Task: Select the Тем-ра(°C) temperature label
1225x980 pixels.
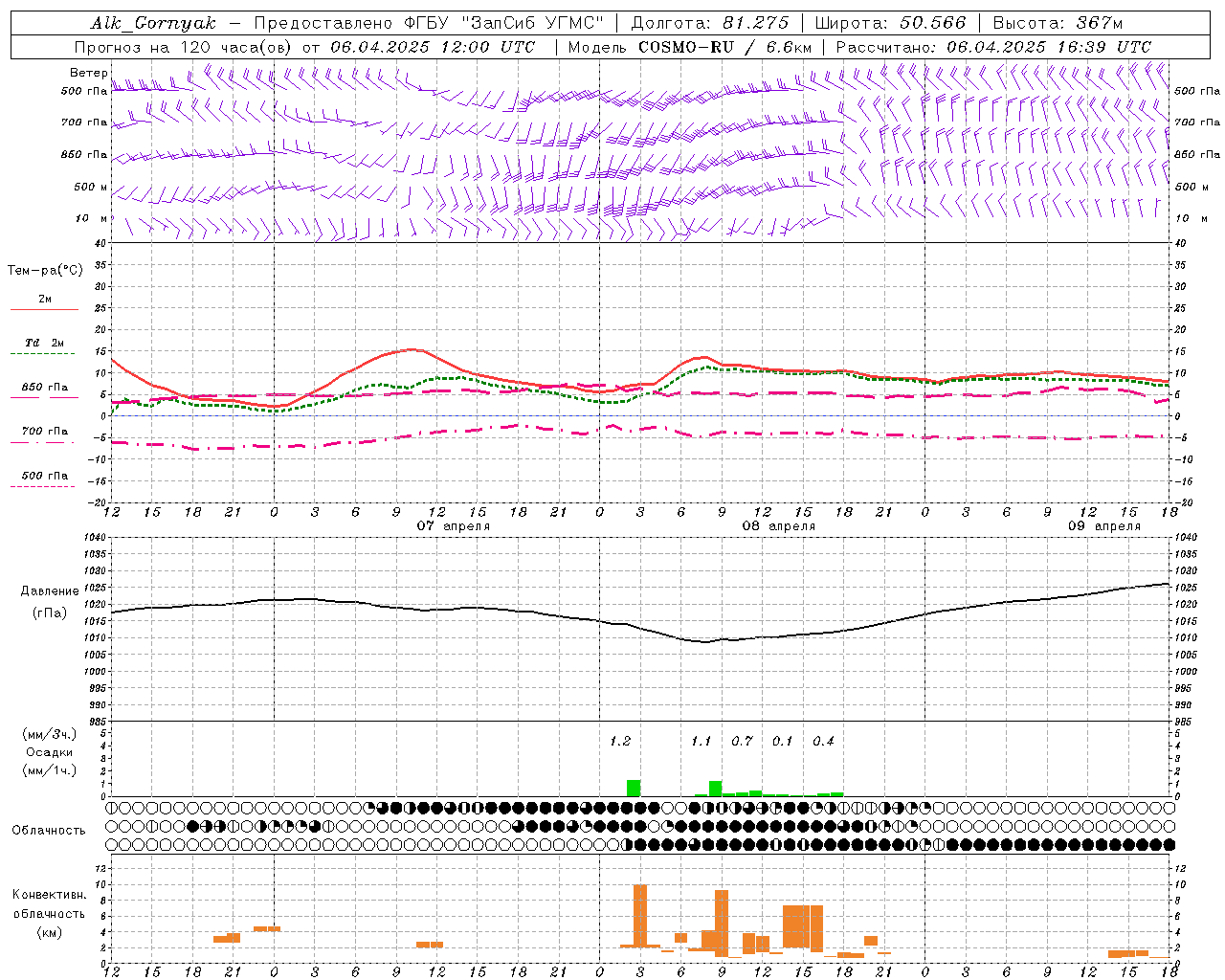Action: coord(45,271)
